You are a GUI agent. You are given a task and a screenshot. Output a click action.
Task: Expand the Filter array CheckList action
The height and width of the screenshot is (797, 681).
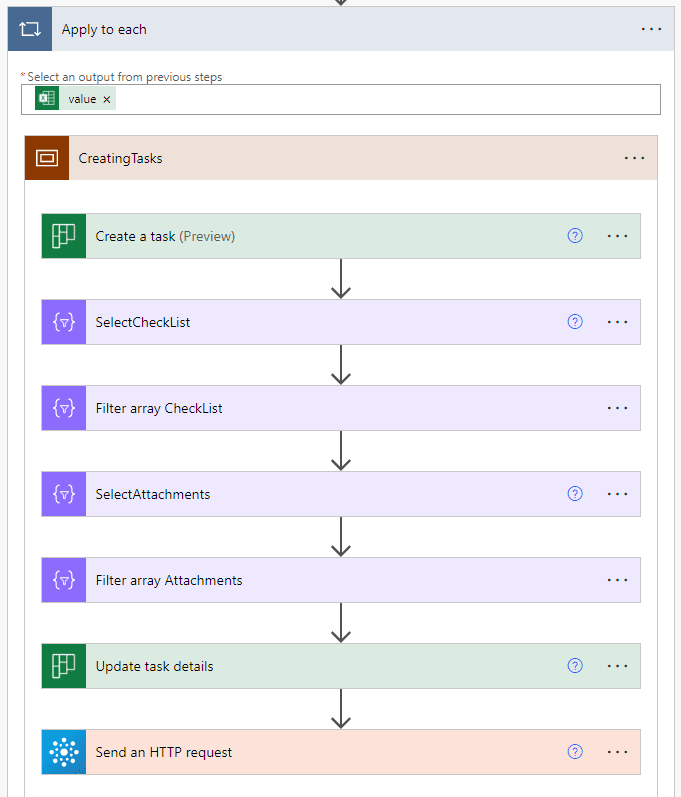300,408
